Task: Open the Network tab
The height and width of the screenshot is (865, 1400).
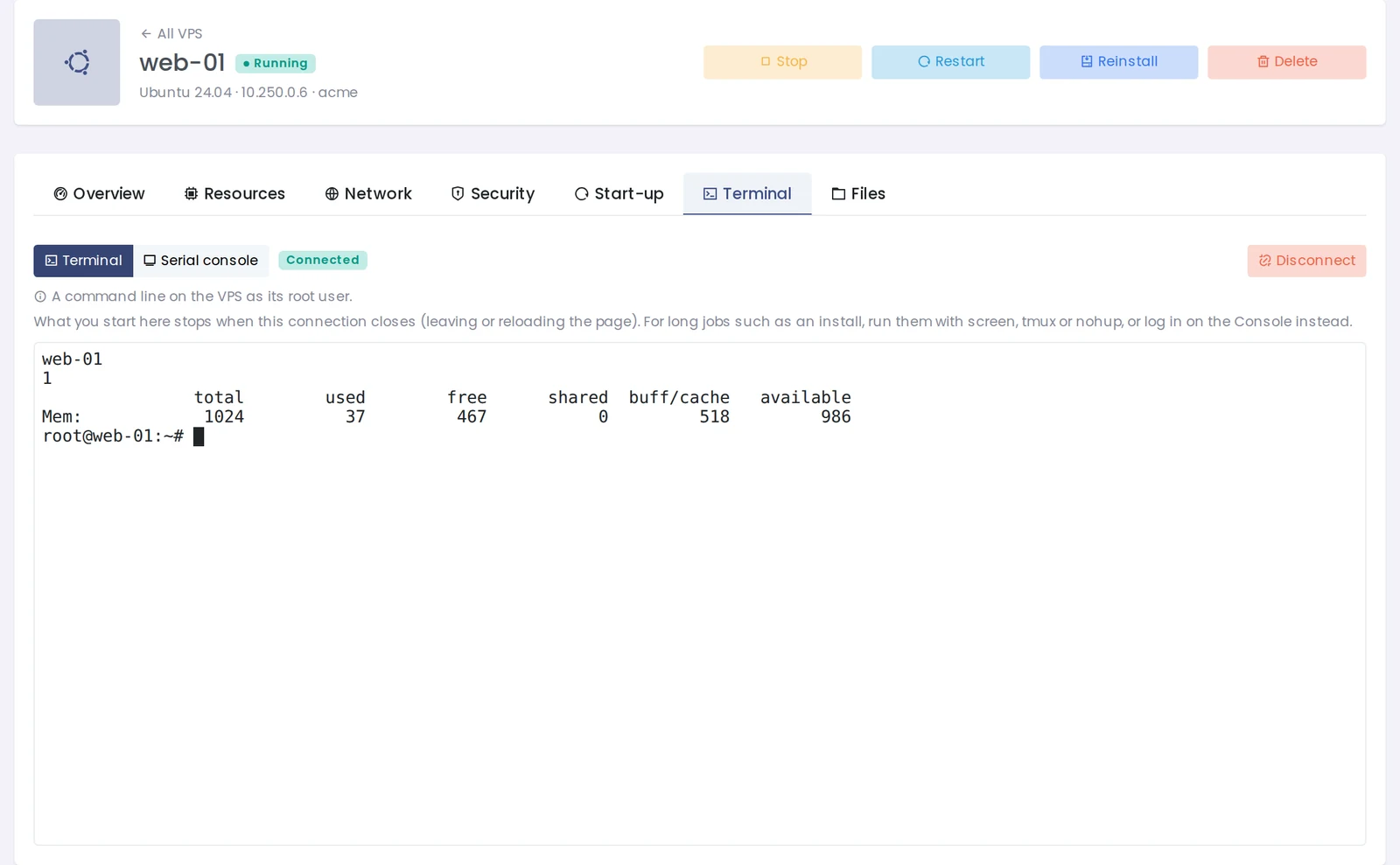Action: (x=368, y=193)
